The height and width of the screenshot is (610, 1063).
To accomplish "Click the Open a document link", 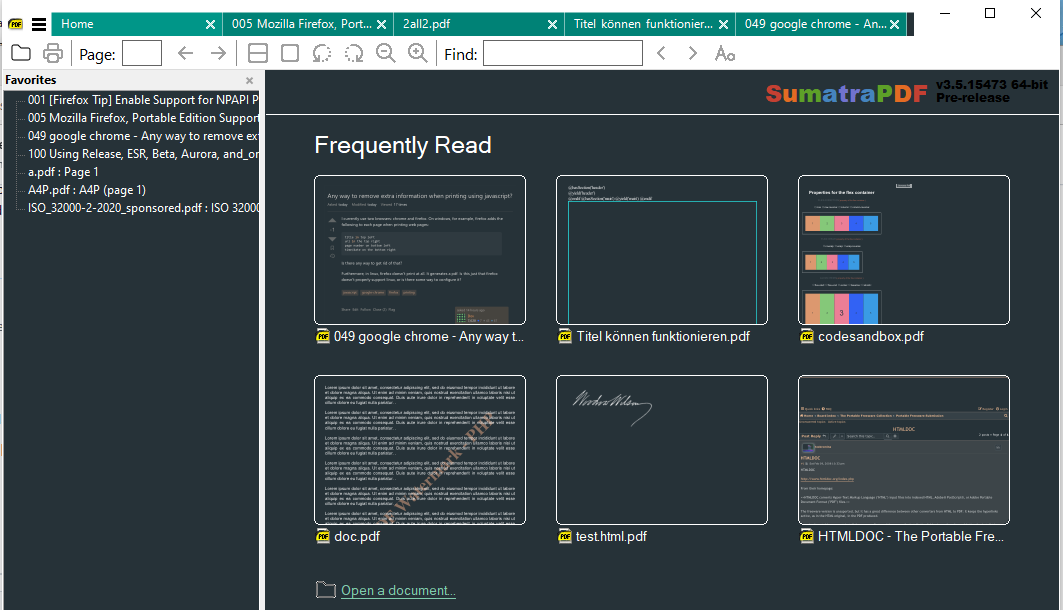I will [x=397, y=590].
